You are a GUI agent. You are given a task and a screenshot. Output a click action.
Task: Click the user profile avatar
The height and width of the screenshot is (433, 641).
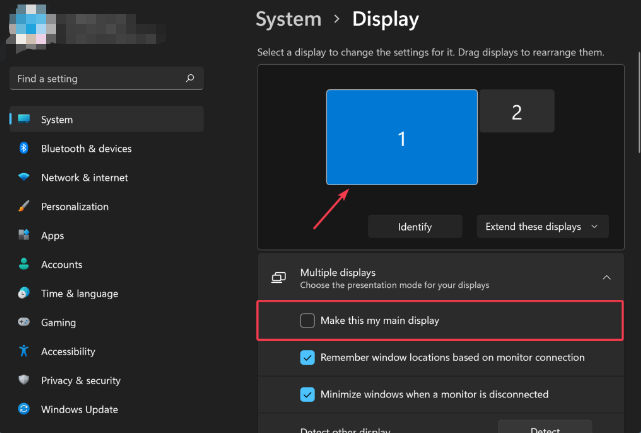[33, 27]
